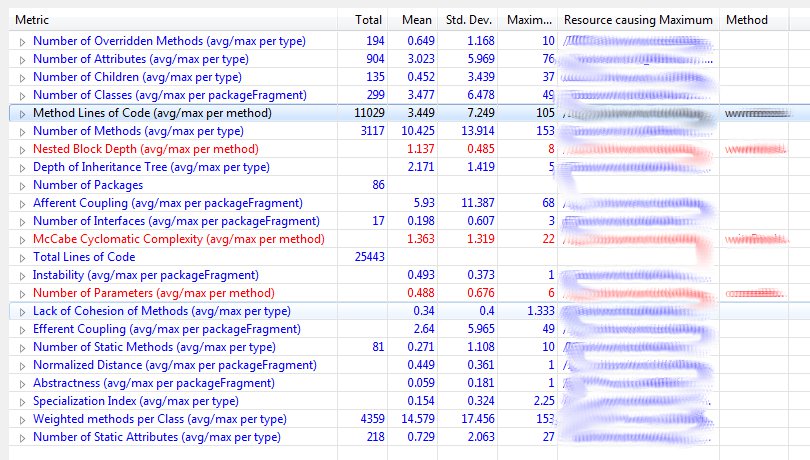810x460 pixels.
Task: Click Resource causing Maximum column header
Action: [638, 20]
